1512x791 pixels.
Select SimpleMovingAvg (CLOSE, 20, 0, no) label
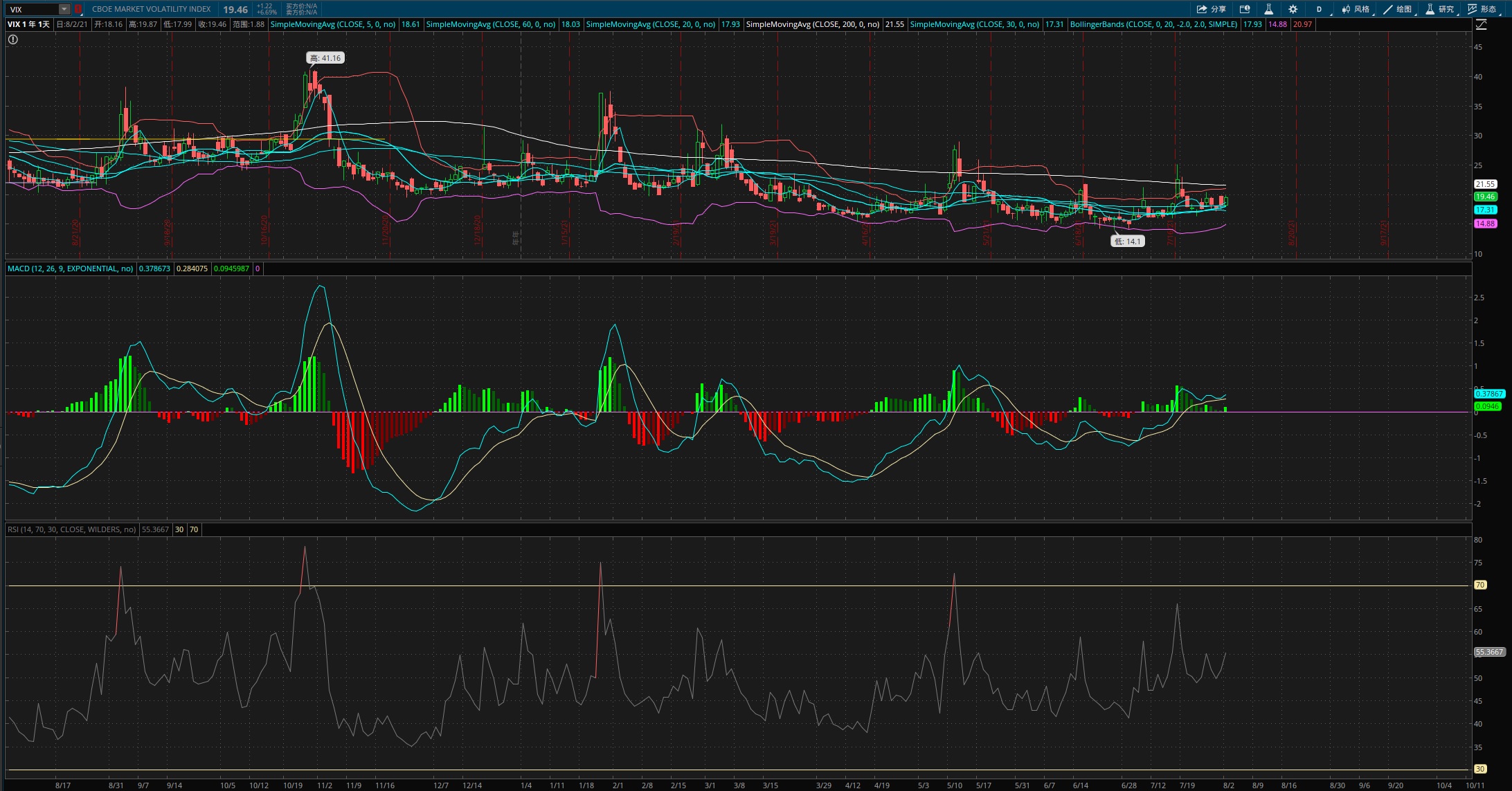[x=650, y=24]
